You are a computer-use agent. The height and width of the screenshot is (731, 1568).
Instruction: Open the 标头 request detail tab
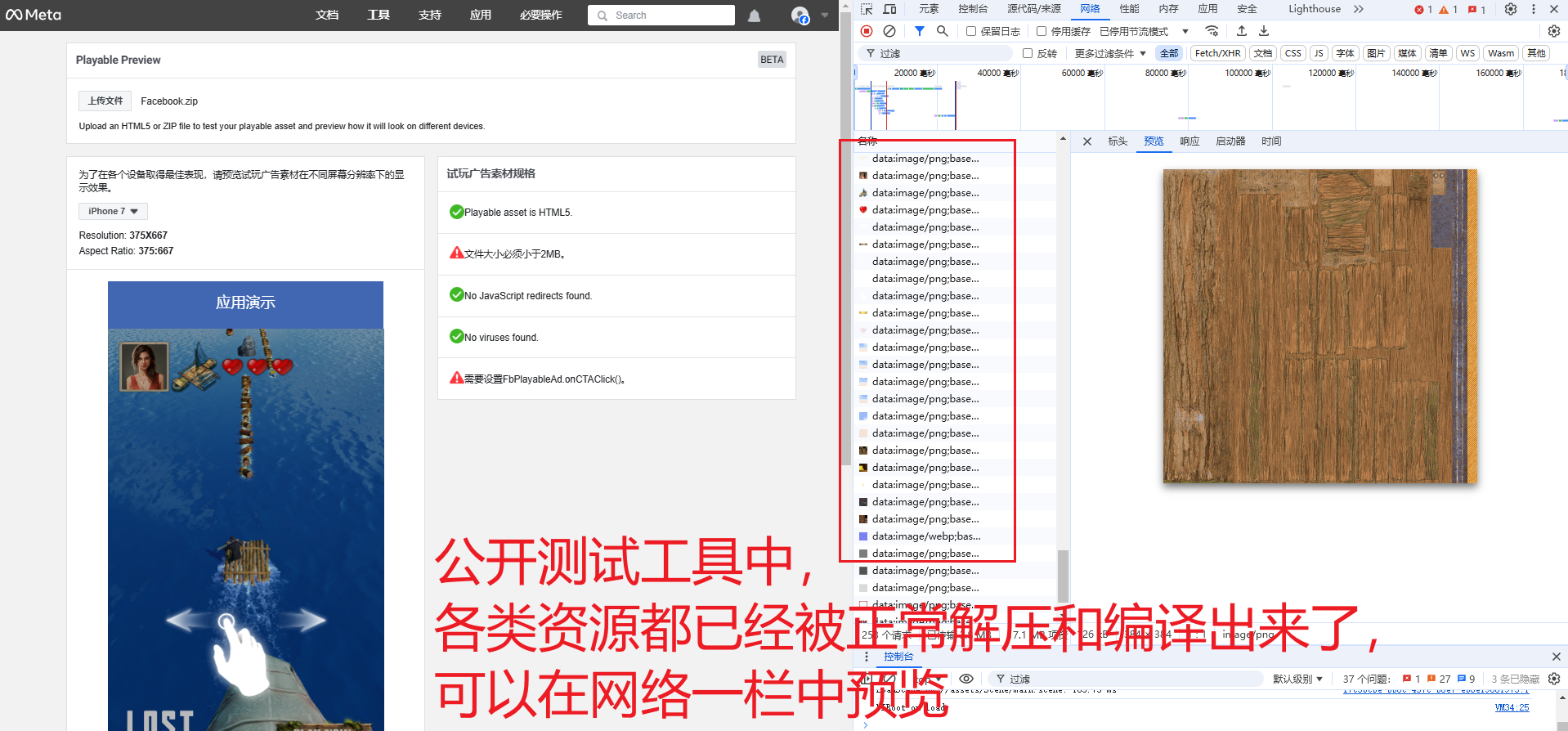pos(1118,141)
